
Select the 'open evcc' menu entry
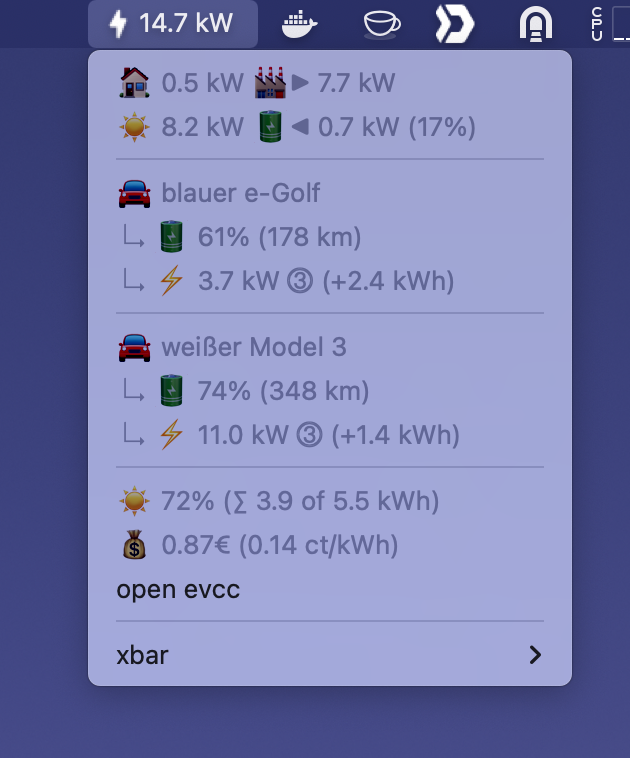(330, 589)
